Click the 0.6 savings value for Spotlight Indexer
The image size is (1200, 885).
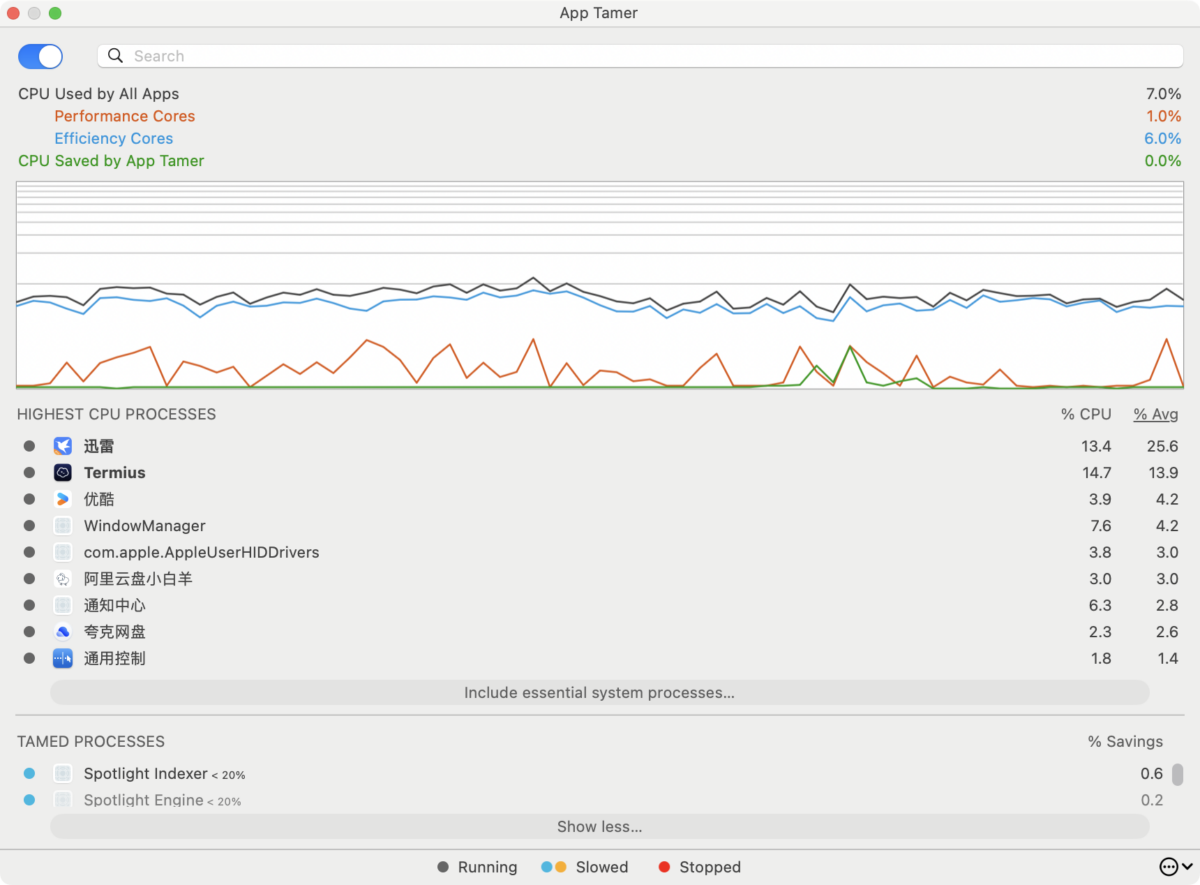click(1152, 774)
